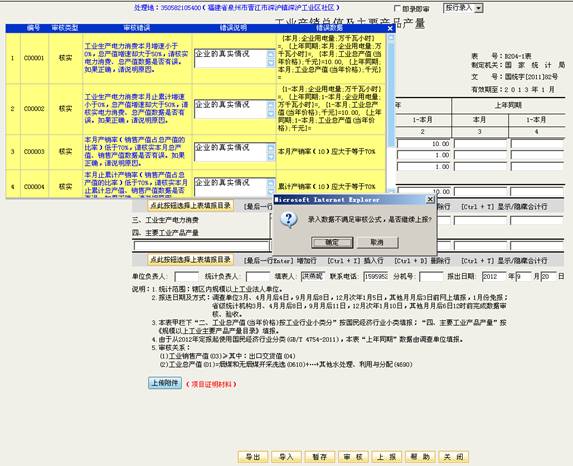Click the 审核错误 column header

coord(137,28)
